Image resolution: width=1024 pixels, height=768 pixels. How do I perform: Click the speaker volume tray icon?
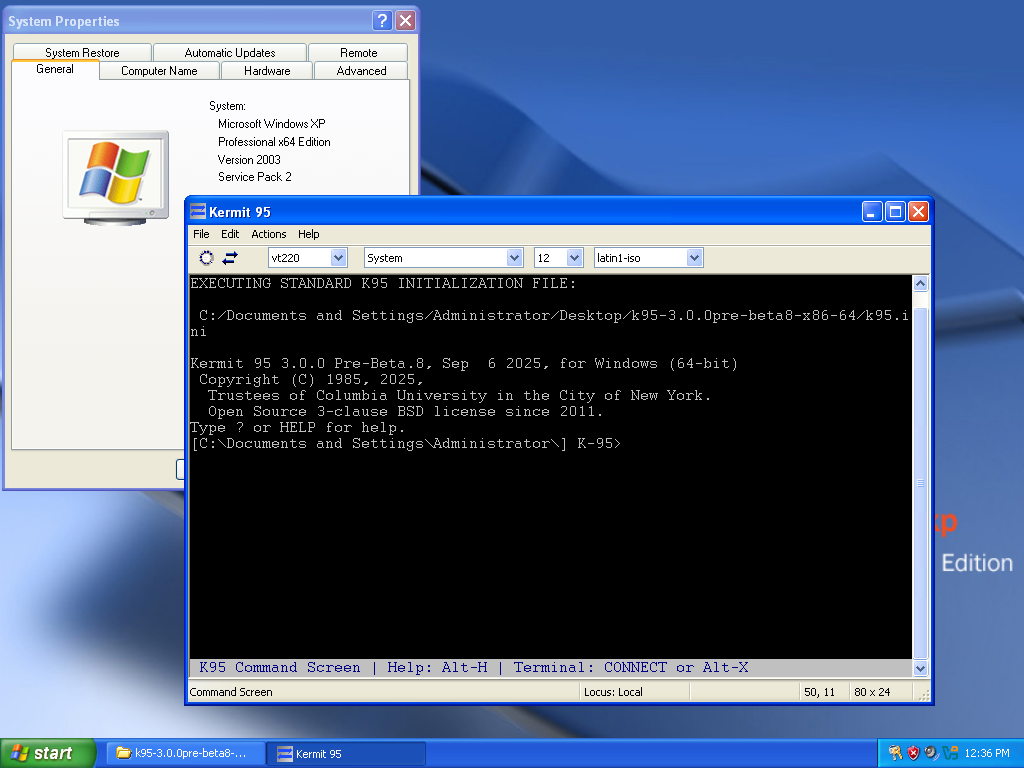(x=931, y=753)
